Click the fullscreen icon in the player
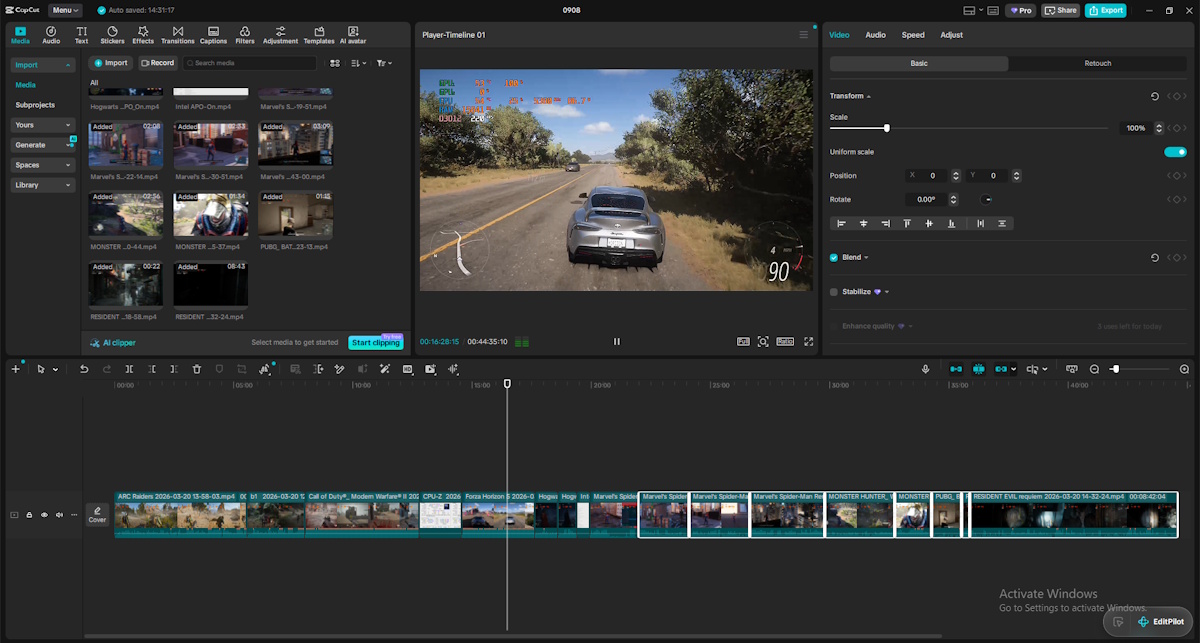 (x=808, y=341)
